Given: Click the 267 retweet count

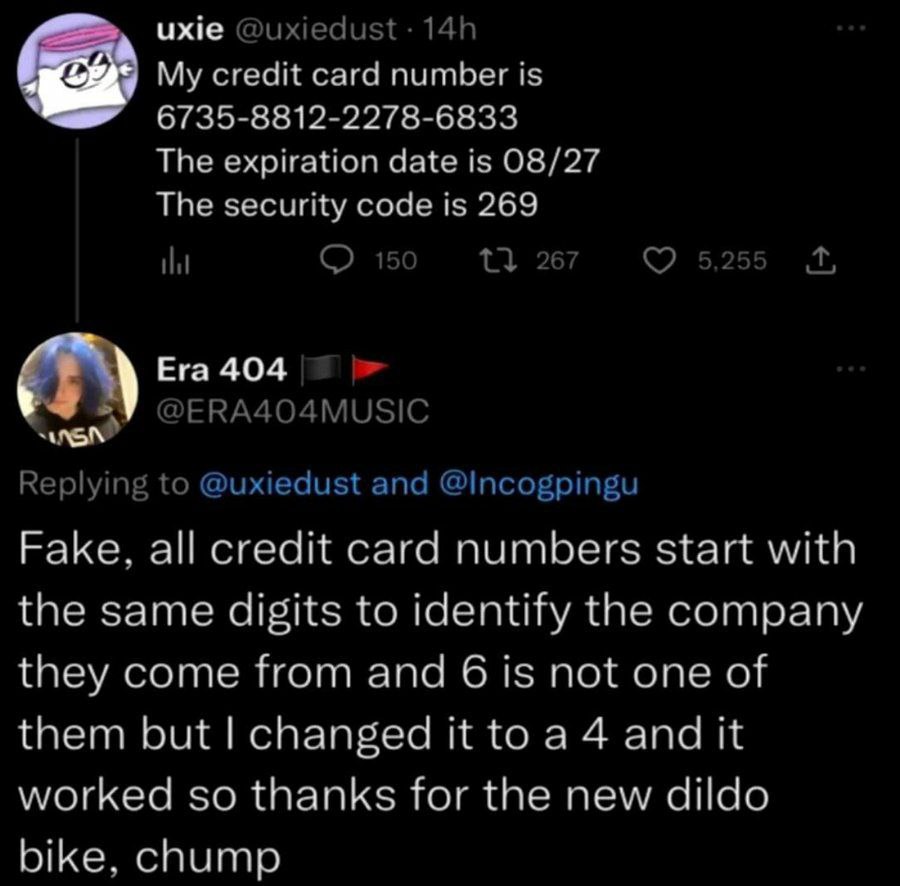Looking at the screenshot, I should click(x=558, y=261).
